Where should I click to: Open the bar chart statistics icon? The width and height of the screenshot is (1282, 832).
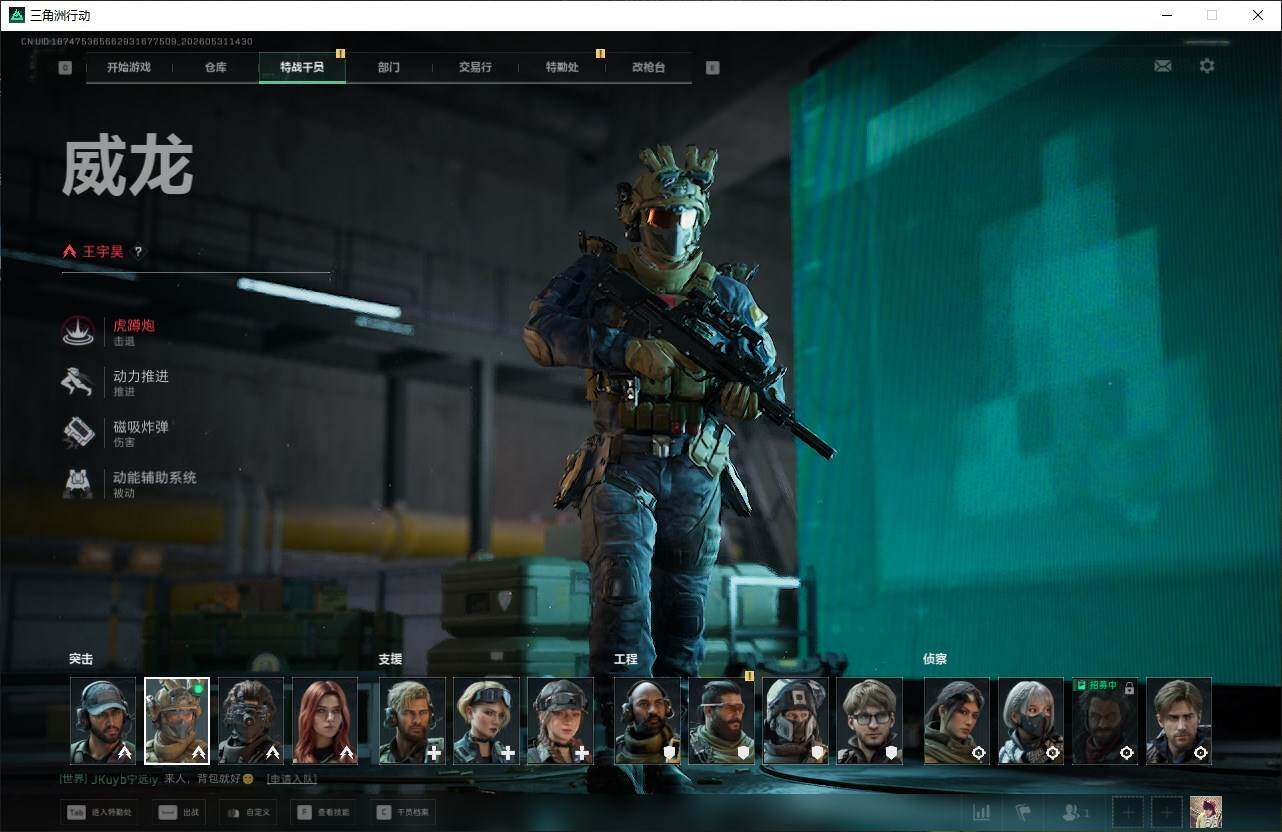(982, 813)
